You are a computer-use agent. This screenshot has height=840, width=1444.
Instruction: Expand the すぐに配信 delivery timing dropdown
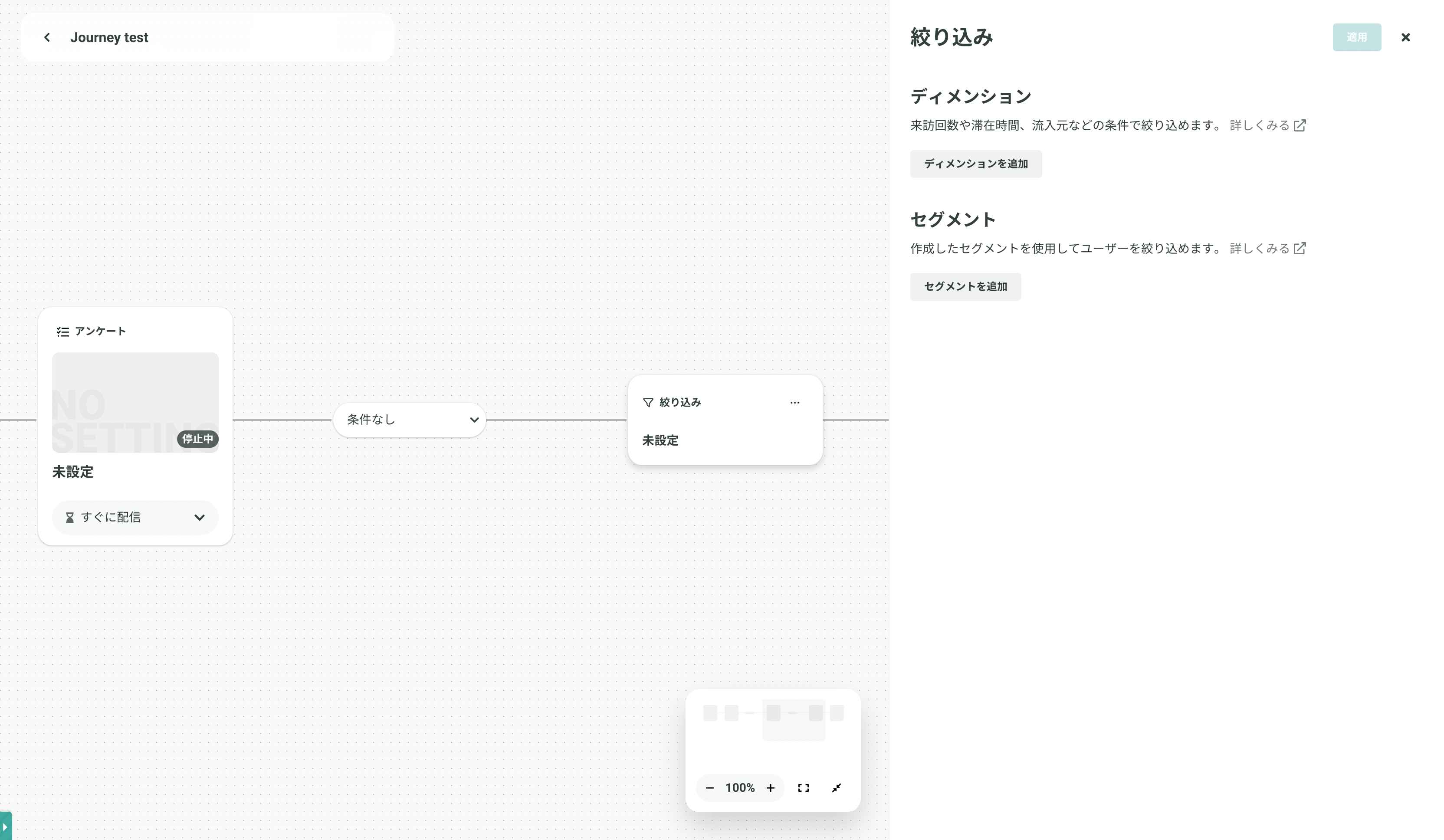[x=135, y=518]
